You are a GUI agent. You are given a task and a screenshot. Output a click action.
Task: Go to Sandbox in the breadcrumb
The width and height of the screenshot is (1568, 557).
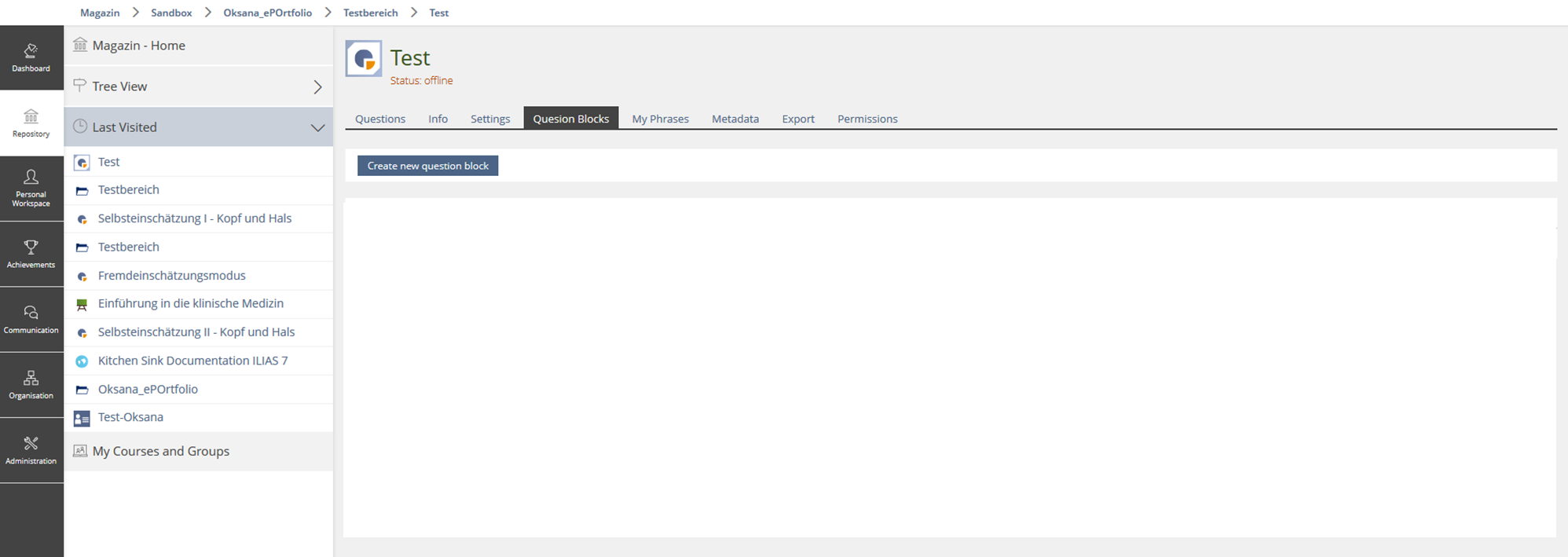point(171,13)
